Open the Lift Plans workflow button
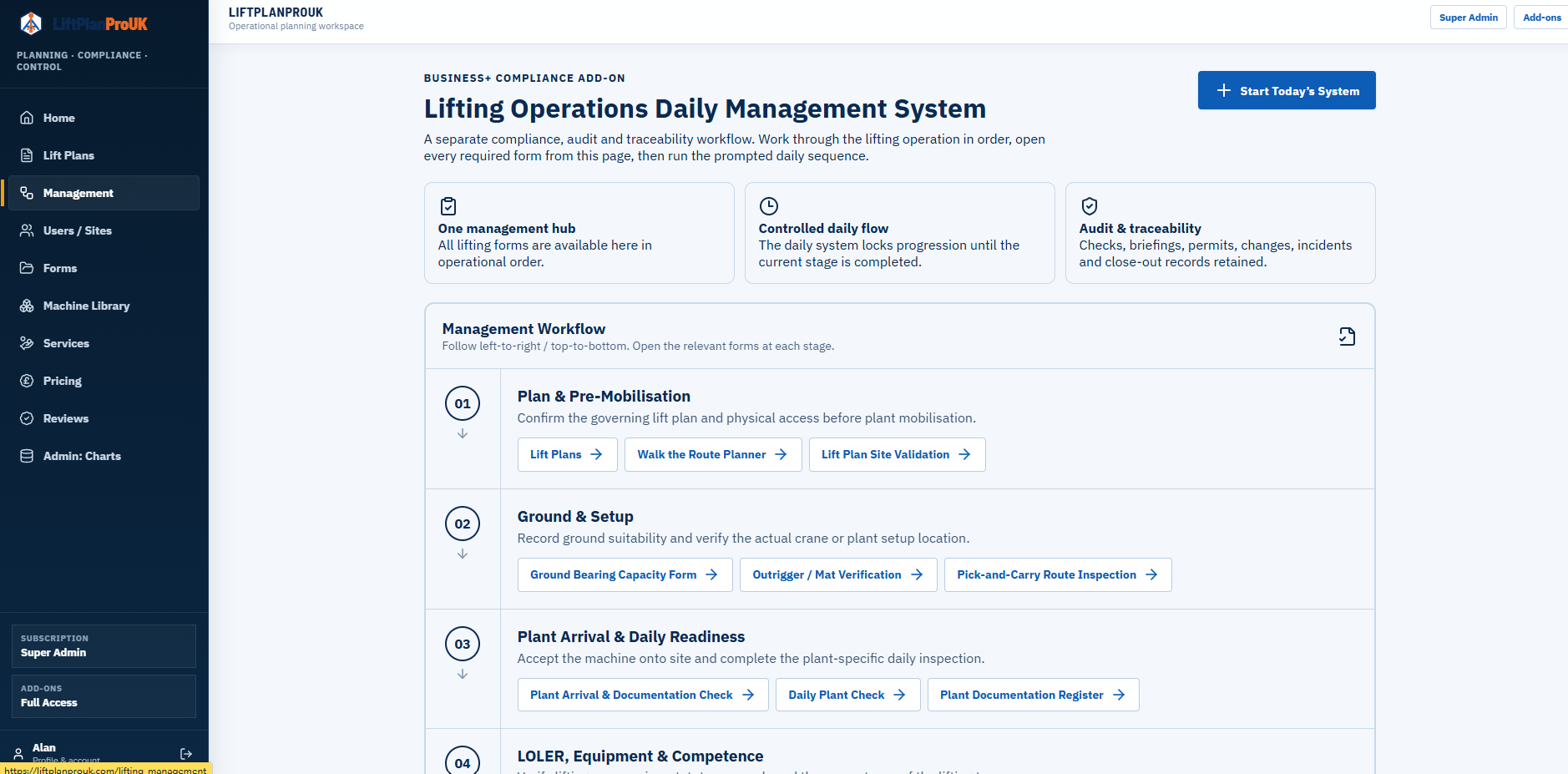 (x=568, y=454)
